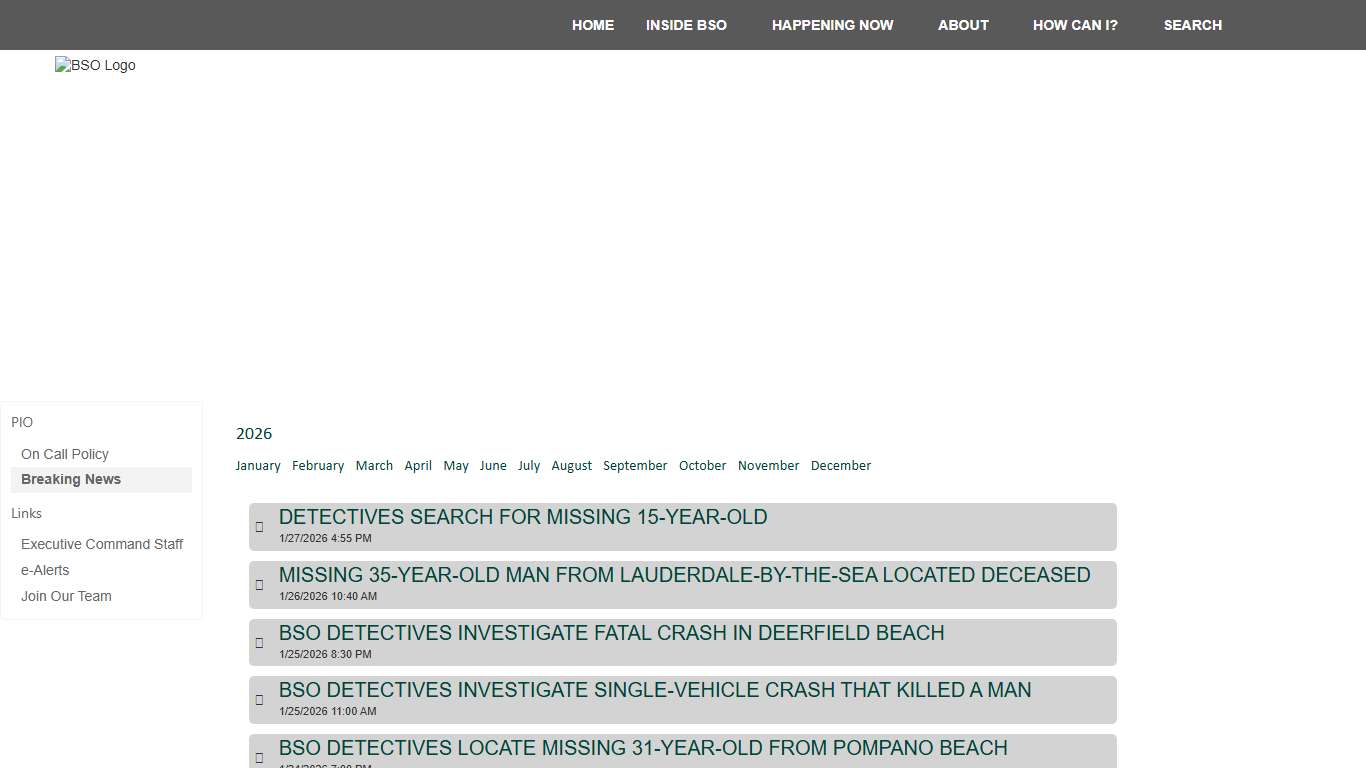Open the About navigation menu
Viewport: 1366px width, 768px height.
pos(963,25)
